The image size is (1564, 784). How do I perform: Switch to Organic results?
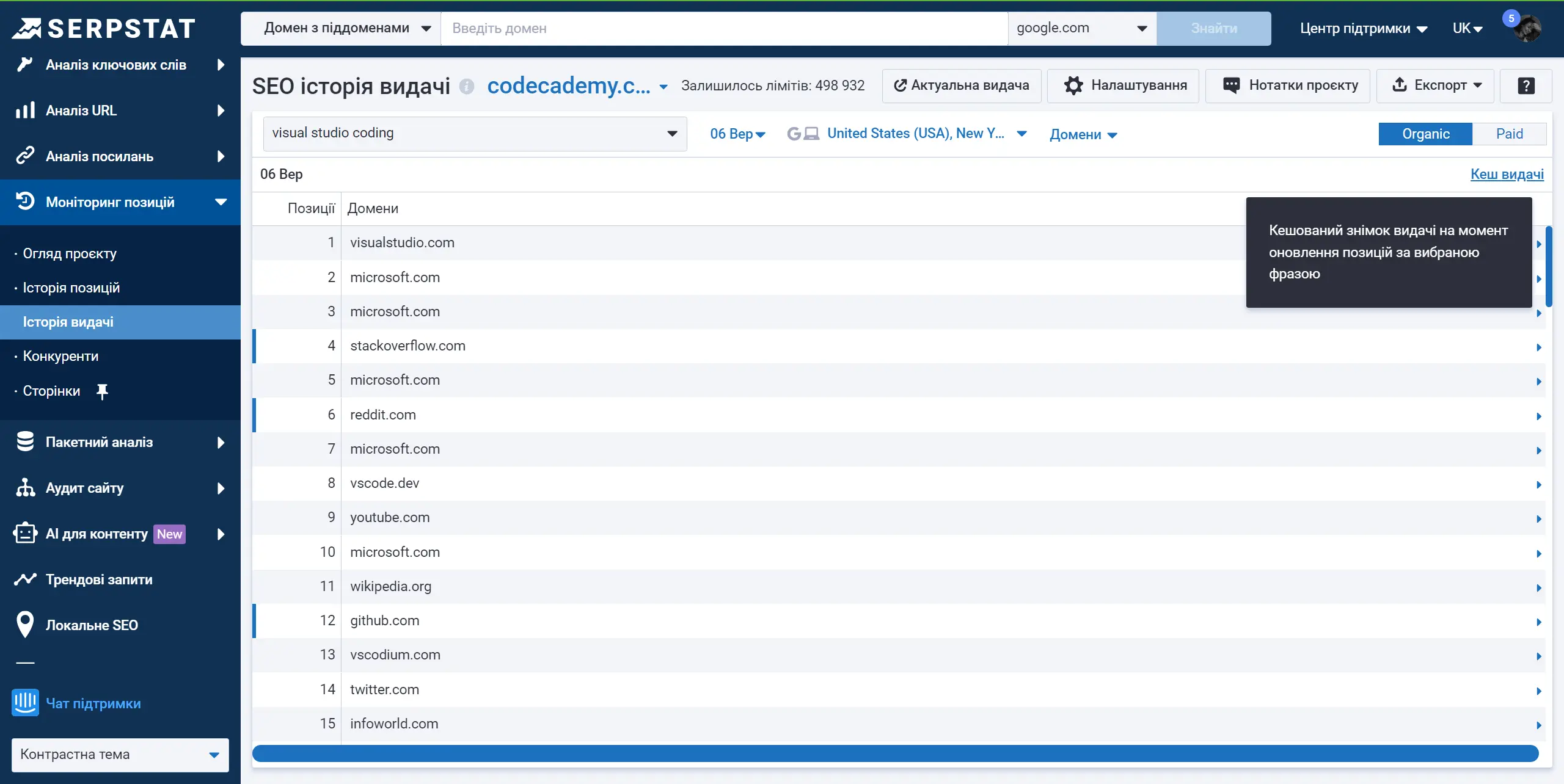(1425, 134)
